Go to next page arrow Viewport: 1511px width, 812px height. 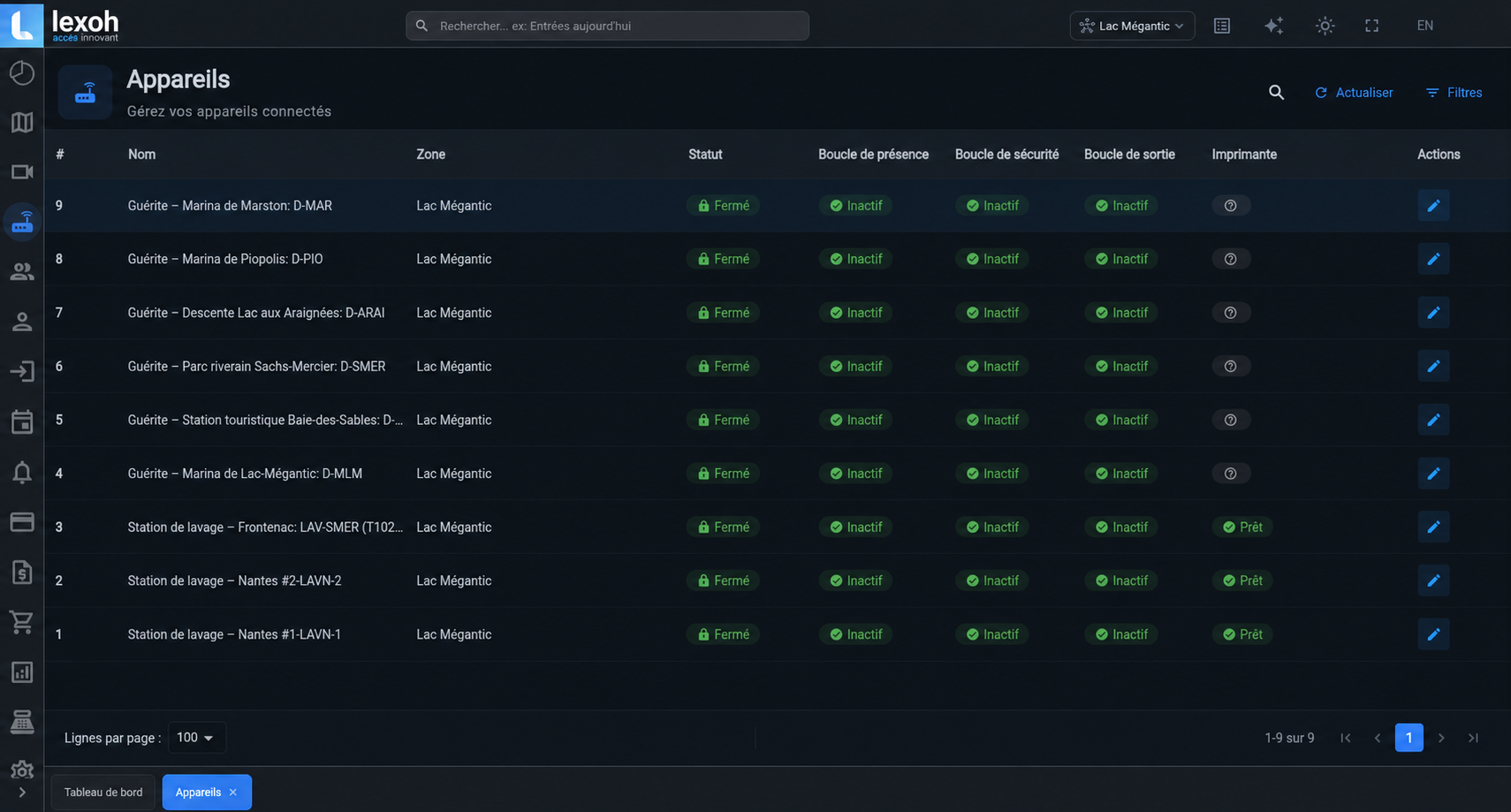tap(1441, 738)
